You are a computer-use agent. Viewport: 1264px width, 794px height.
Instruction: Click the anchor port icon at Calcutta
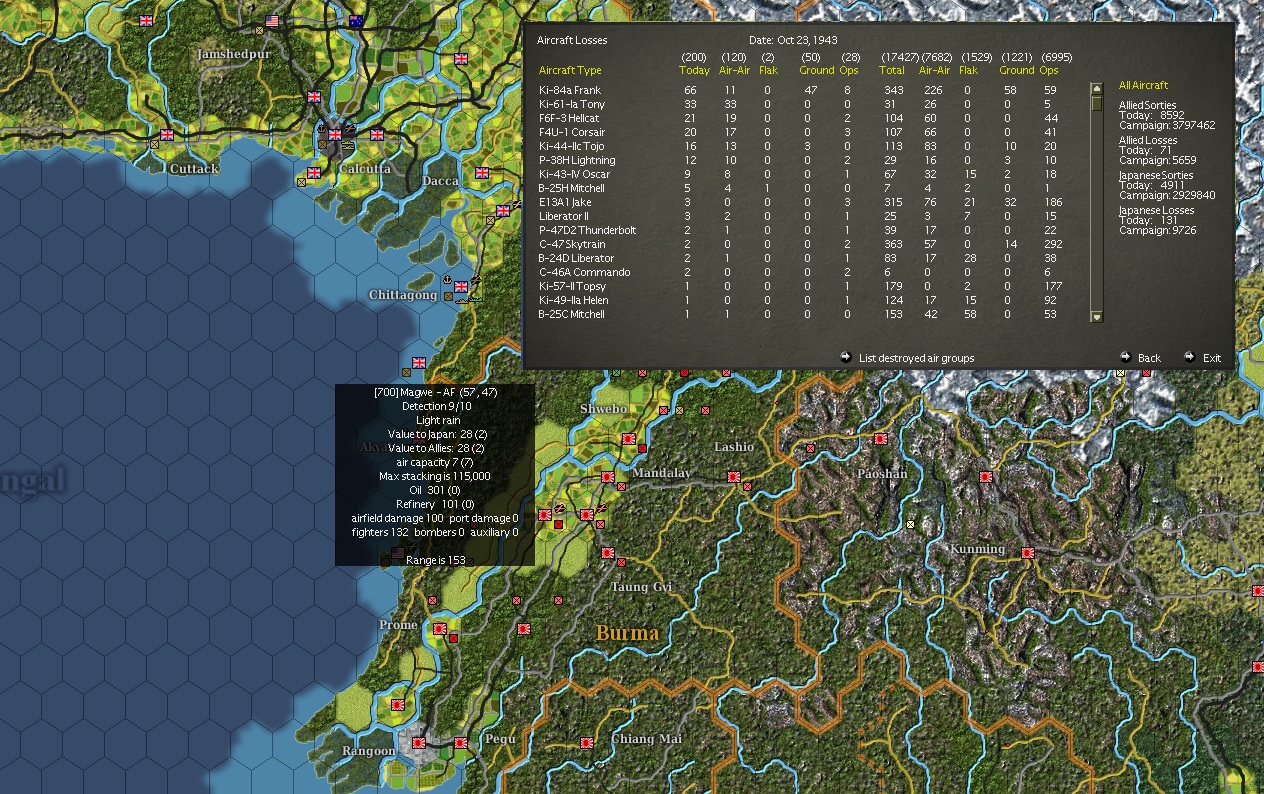322,128
